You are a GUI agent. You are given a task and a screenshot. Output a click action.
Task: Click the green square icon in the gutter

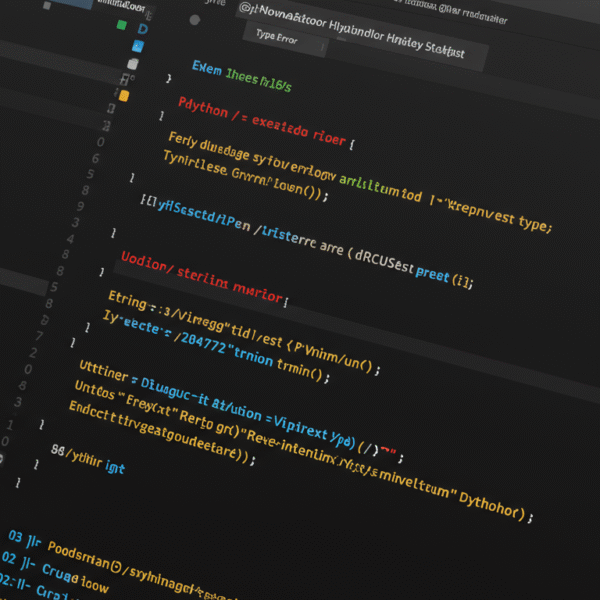click(121, 24)
